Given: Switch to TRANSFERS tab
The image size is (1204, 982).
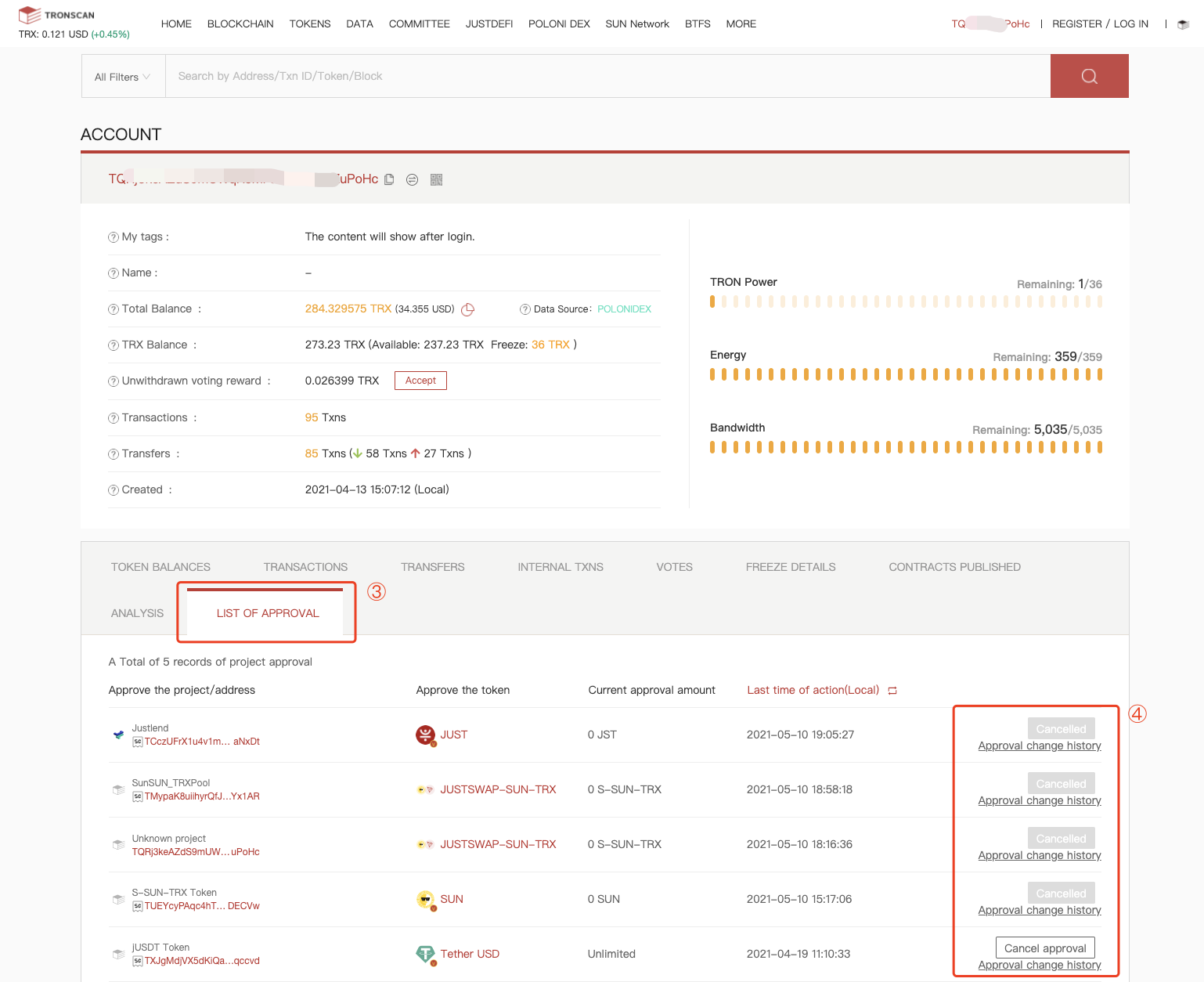Looking at the screenshot, I should pyautogui.click(x=432, y=567).
